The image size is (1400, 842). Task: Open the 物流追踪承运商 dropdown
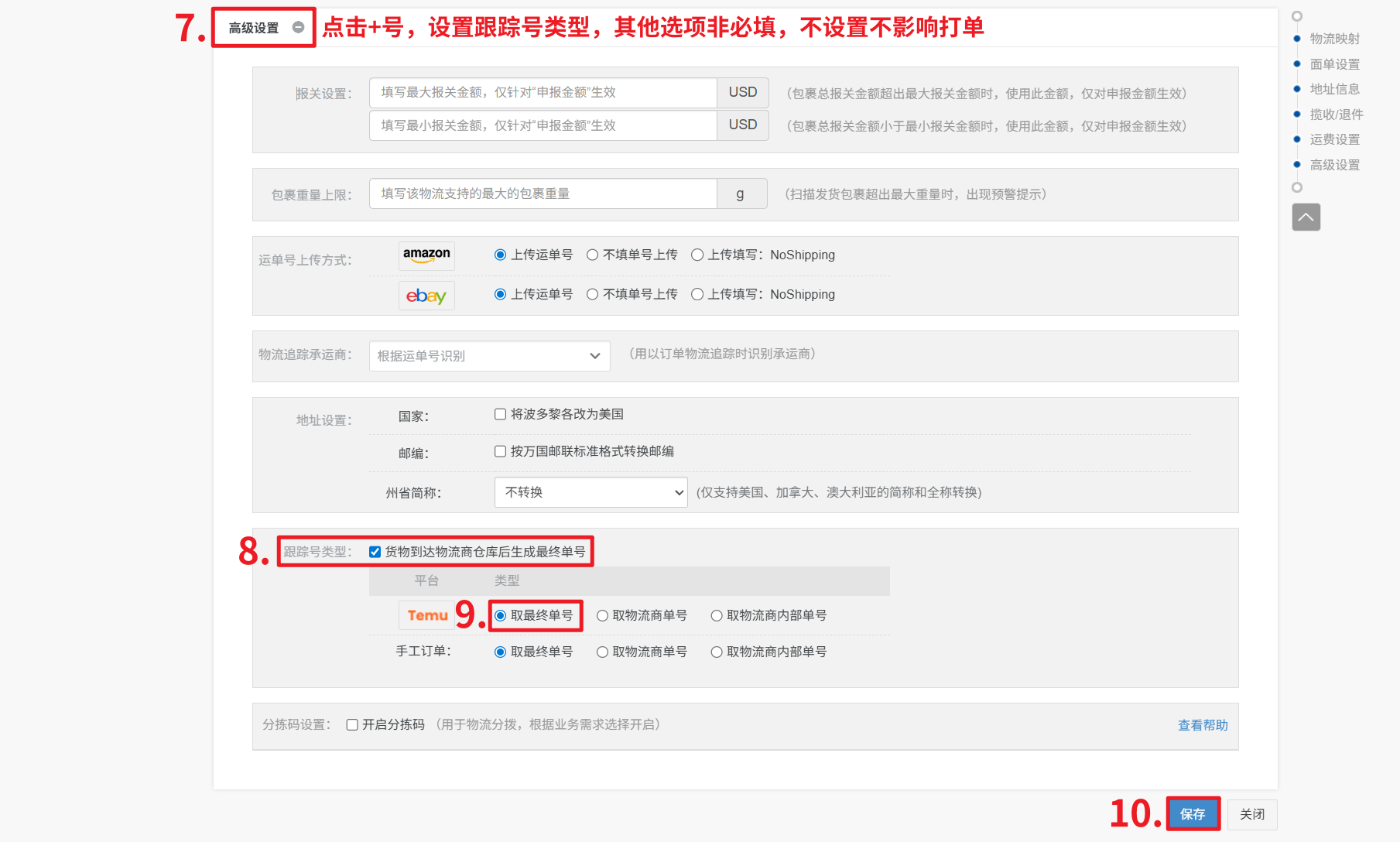tap(489, 356)
